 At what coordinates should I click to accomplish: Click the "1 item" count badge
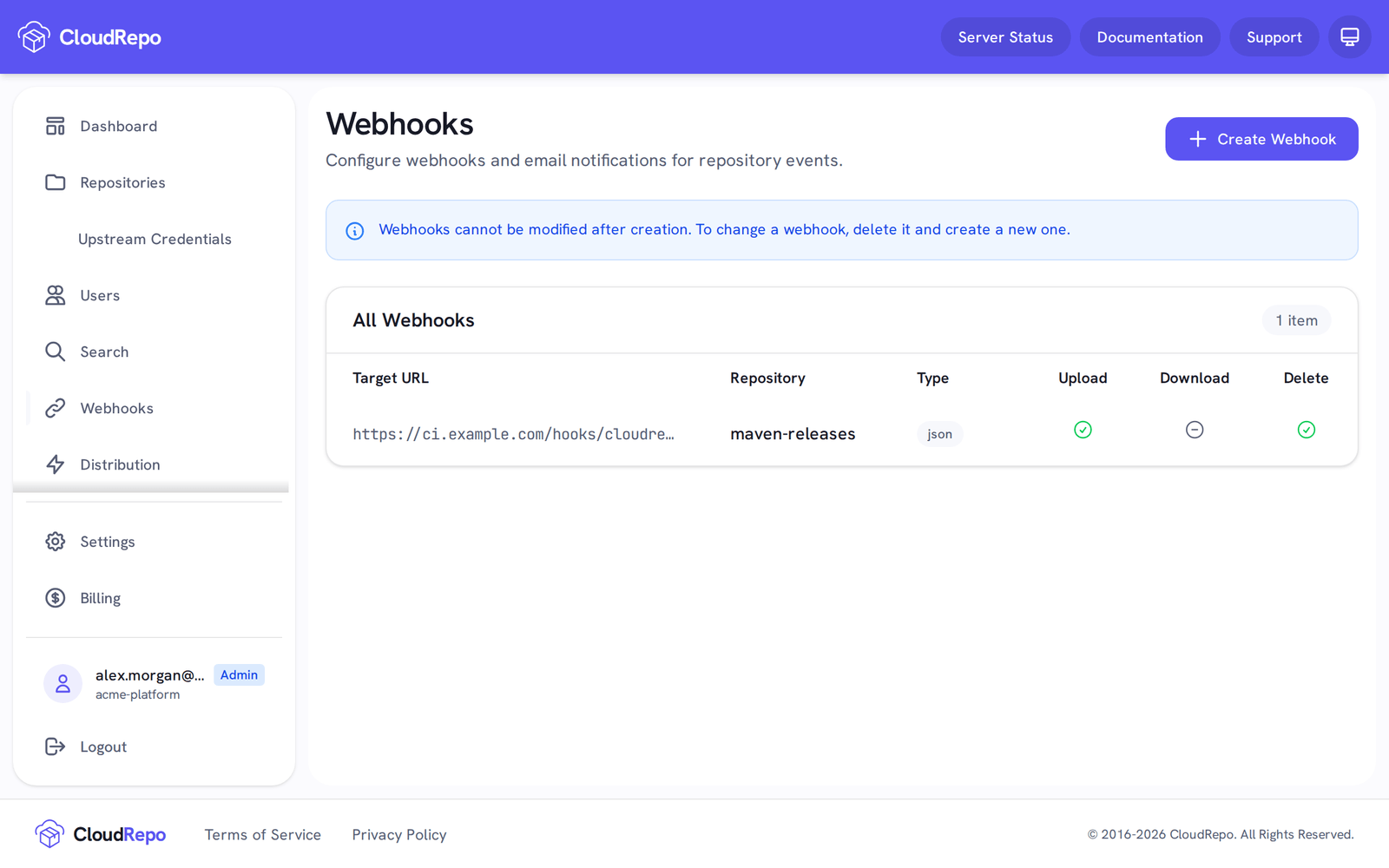point(1296,320)
